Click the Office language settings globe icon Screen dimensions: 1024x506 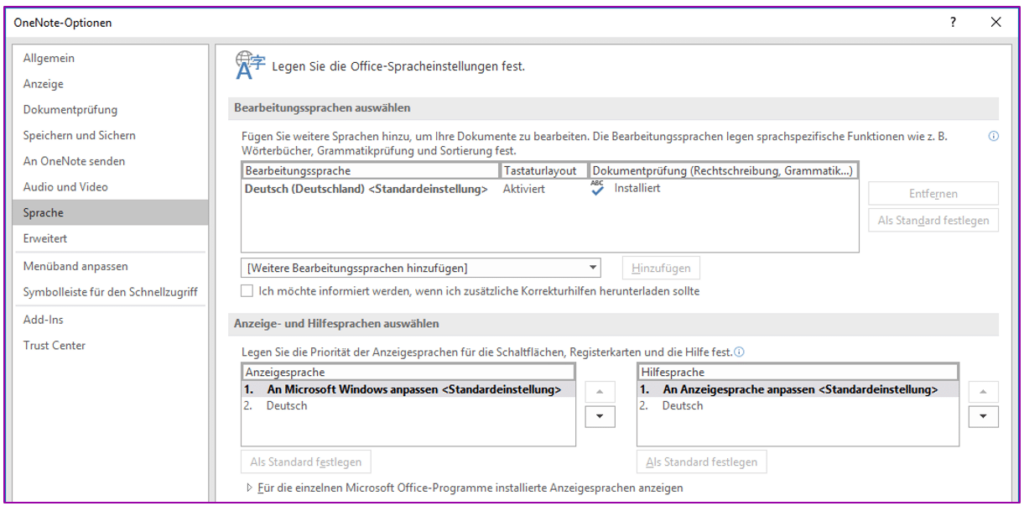click(x=250, y=65)
